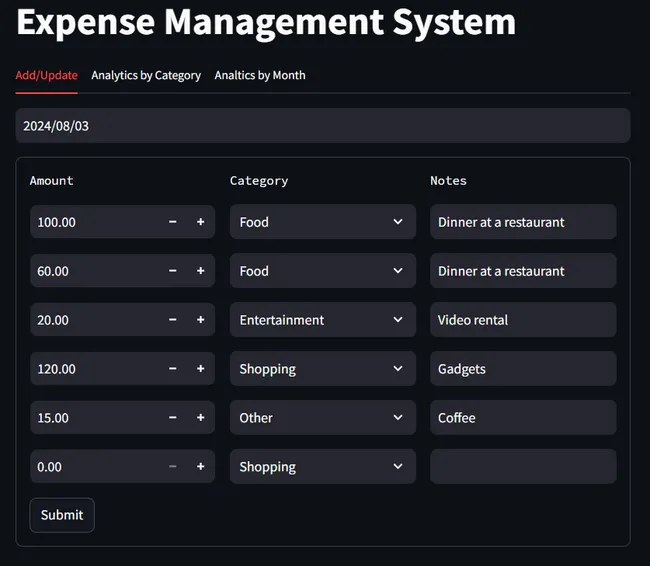Switch to the Add/Update tab

tap(46, 75)
